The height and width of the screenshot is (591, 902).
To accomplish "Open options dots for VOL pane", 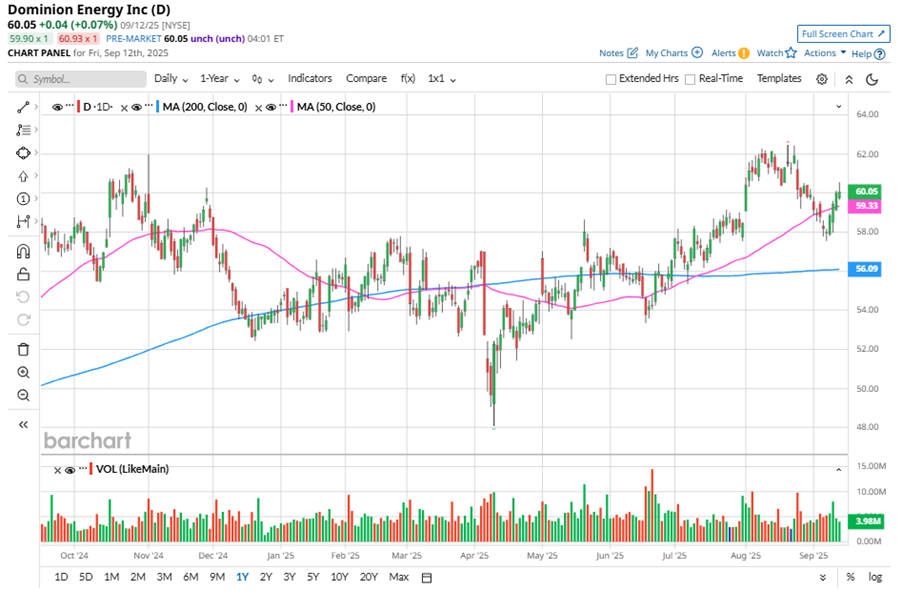I will click(x=82, y=468).
